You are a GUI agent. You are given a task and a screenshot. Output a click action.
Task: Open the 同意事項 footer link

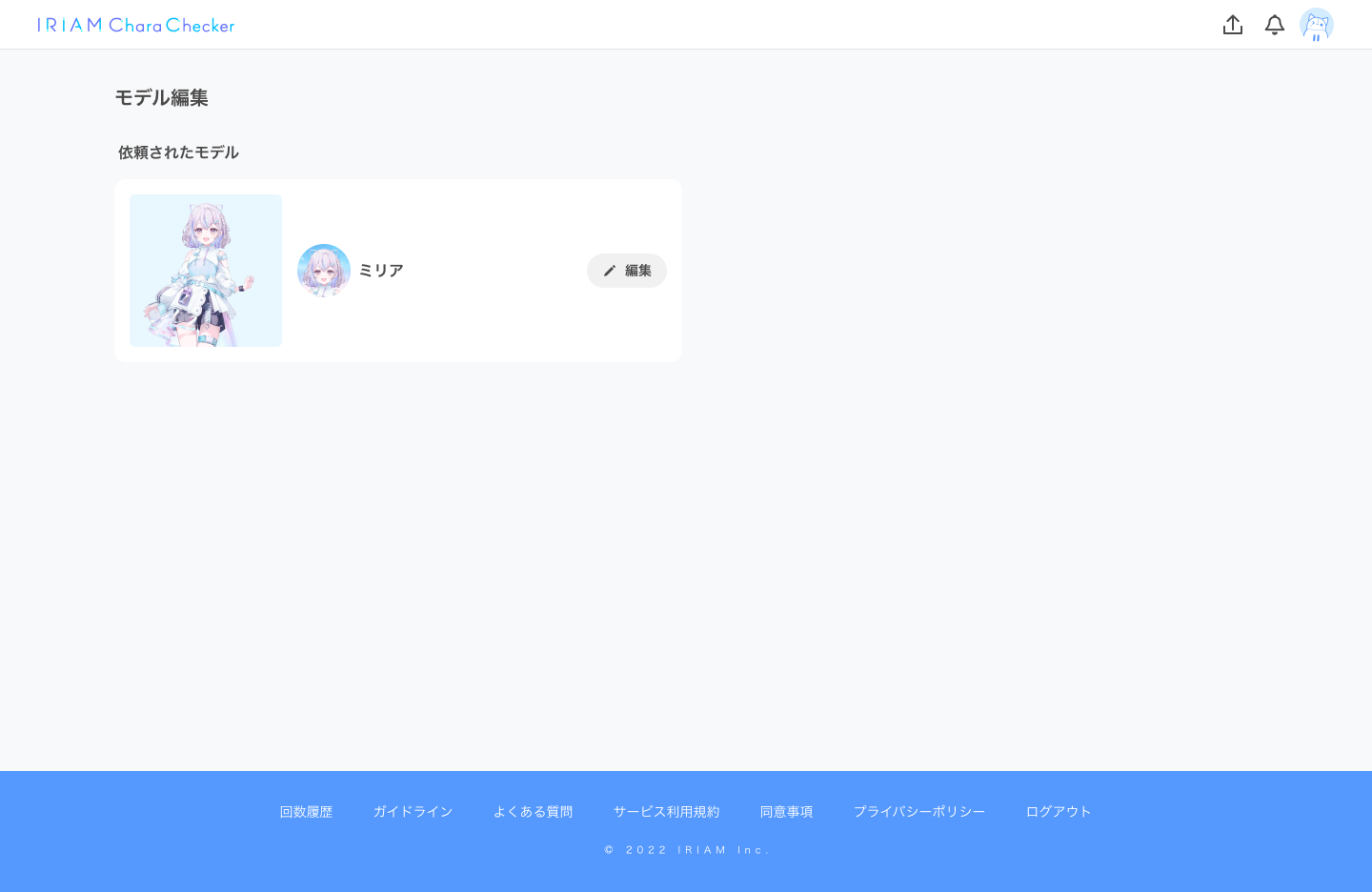pos(786,812)
